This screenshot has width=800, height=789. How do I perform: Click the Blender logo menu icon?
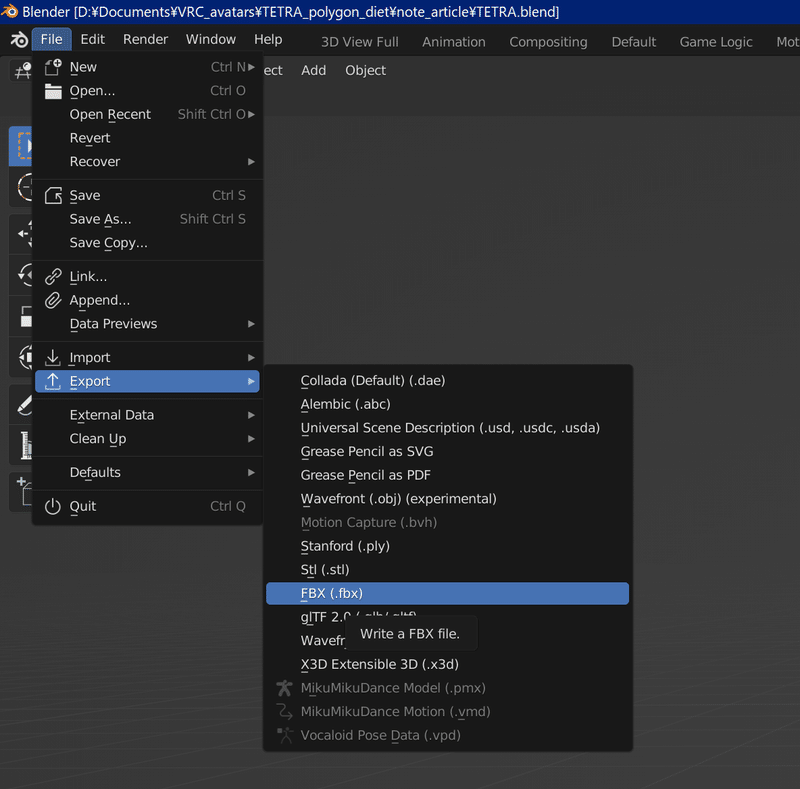coord(19,40)
